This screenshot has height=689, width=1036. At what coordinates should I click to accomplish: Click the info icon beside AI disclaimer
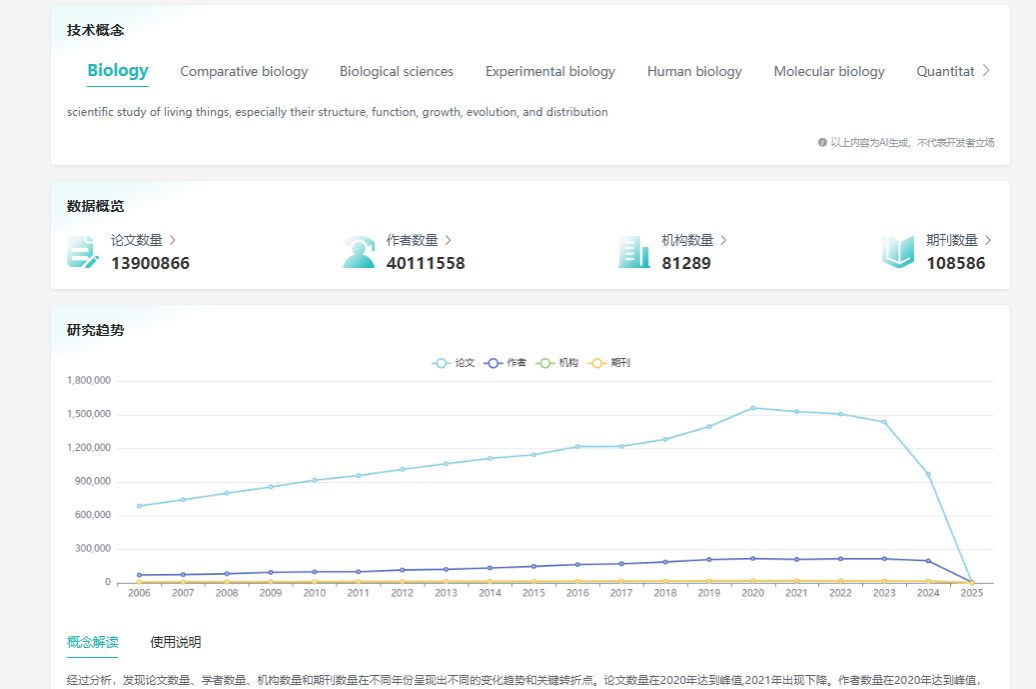(x=822, y=143)
